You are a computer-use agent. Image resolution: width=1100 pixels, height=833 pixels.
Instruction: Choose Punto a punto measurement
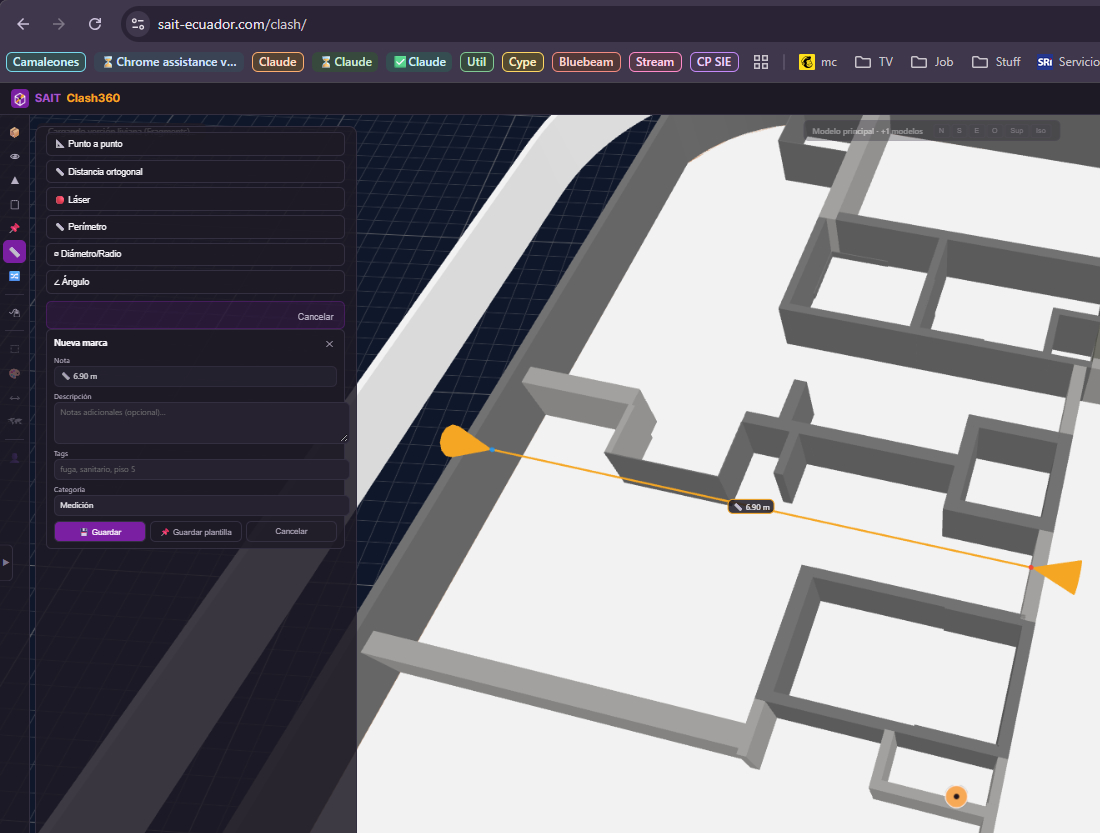(x=195, y=144)
